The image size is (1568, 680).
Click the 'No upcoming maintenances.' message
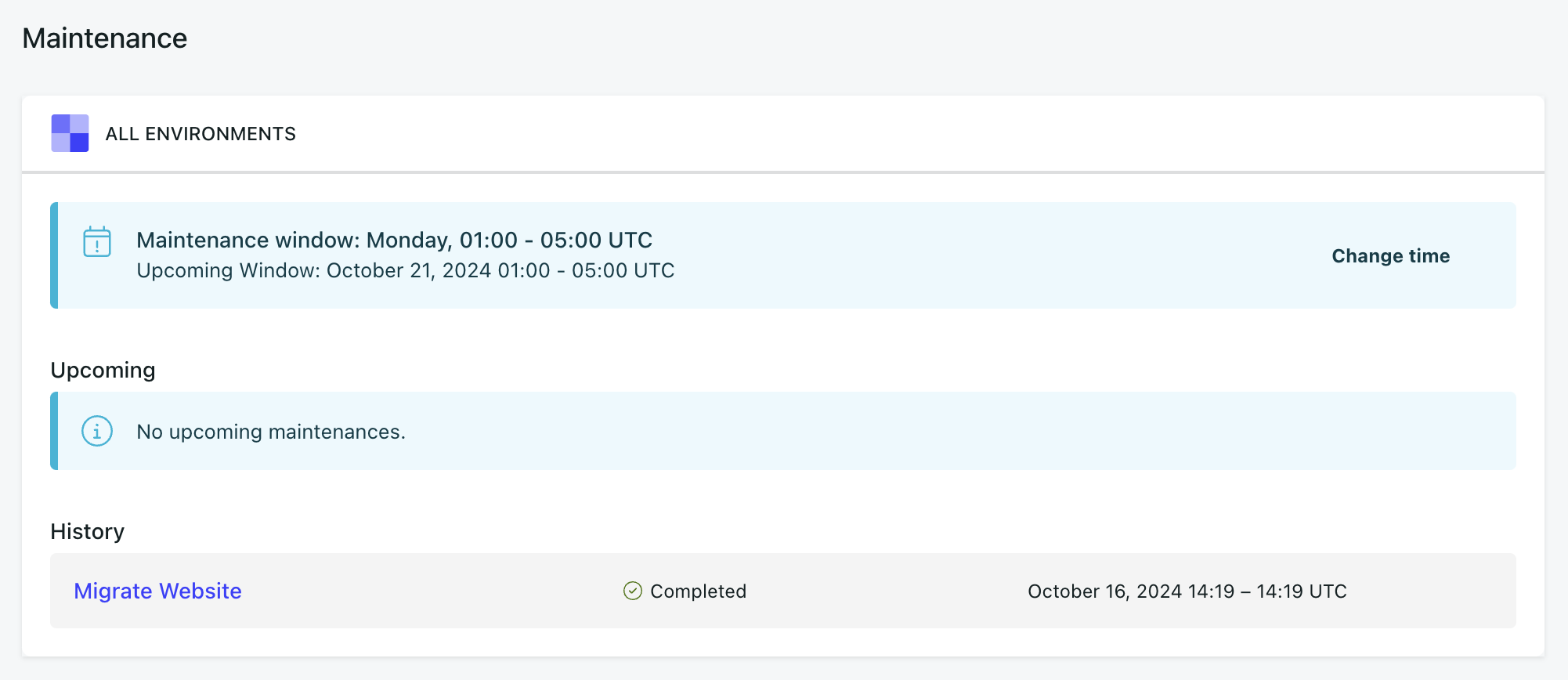(271, 432)
